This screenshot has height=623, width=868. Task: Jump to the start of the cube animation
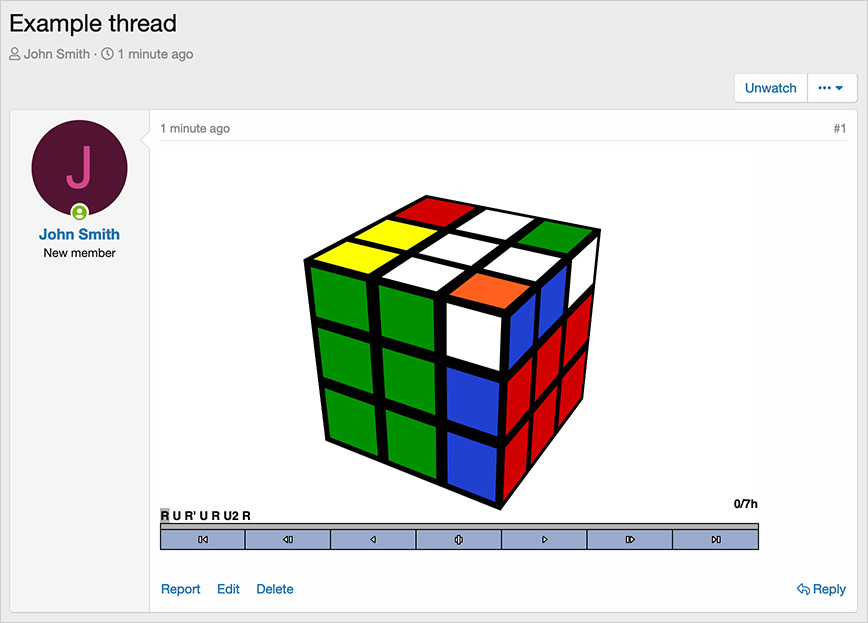(x=202, y=540)
